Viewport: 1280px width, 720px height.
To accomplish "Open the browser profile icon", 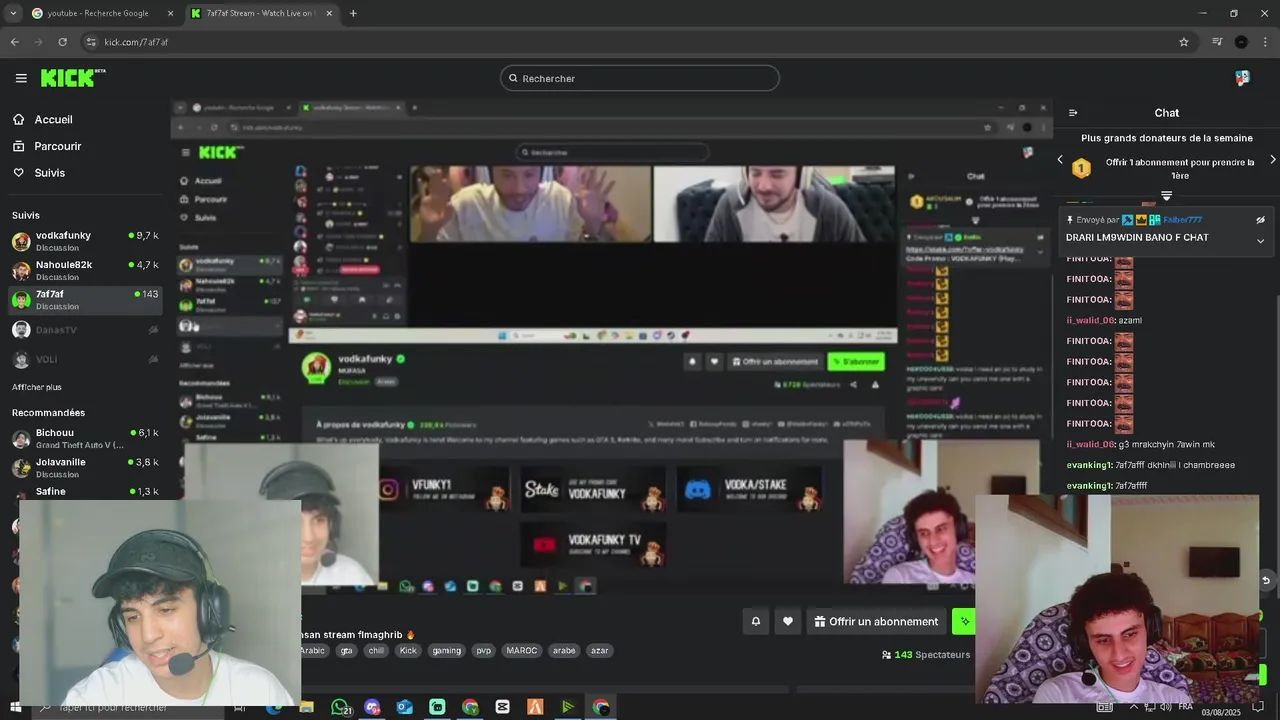I will point(1241,42).
